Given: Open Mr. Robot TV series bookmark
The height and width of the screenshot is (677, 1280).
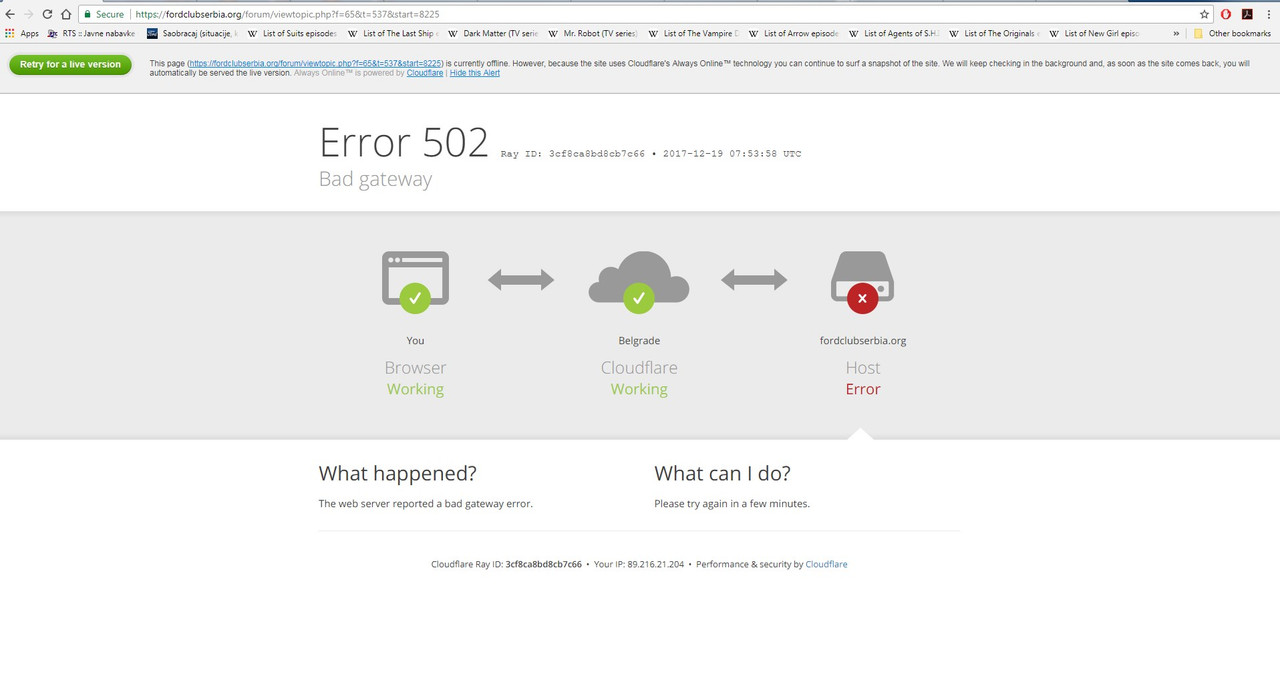Looking at the screenshot, I should click(593, 33).
